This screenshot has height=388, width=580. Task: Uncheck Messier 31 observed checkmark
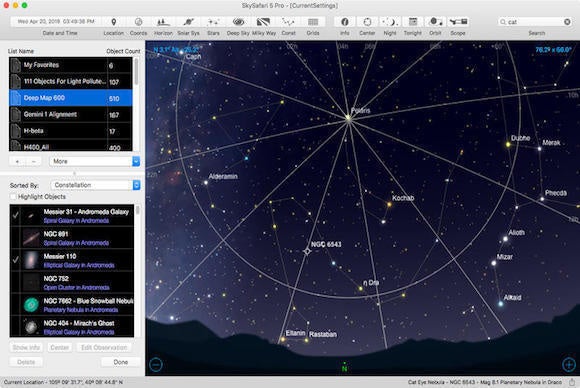(16, 215)
